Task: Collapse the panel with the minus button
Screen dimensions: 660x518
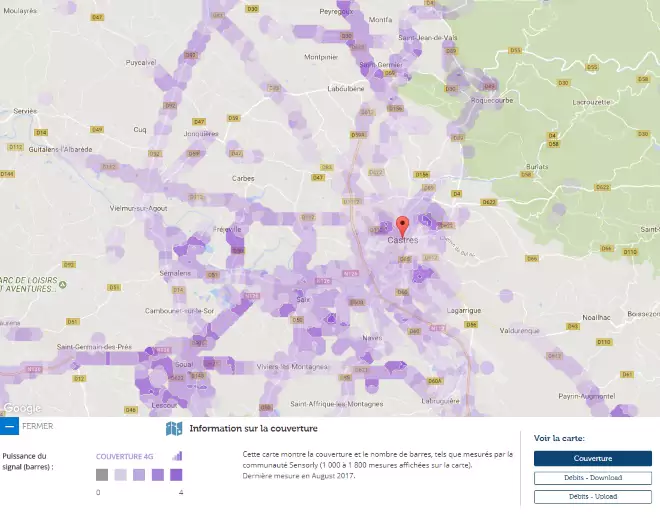Action: coord(9,426)
